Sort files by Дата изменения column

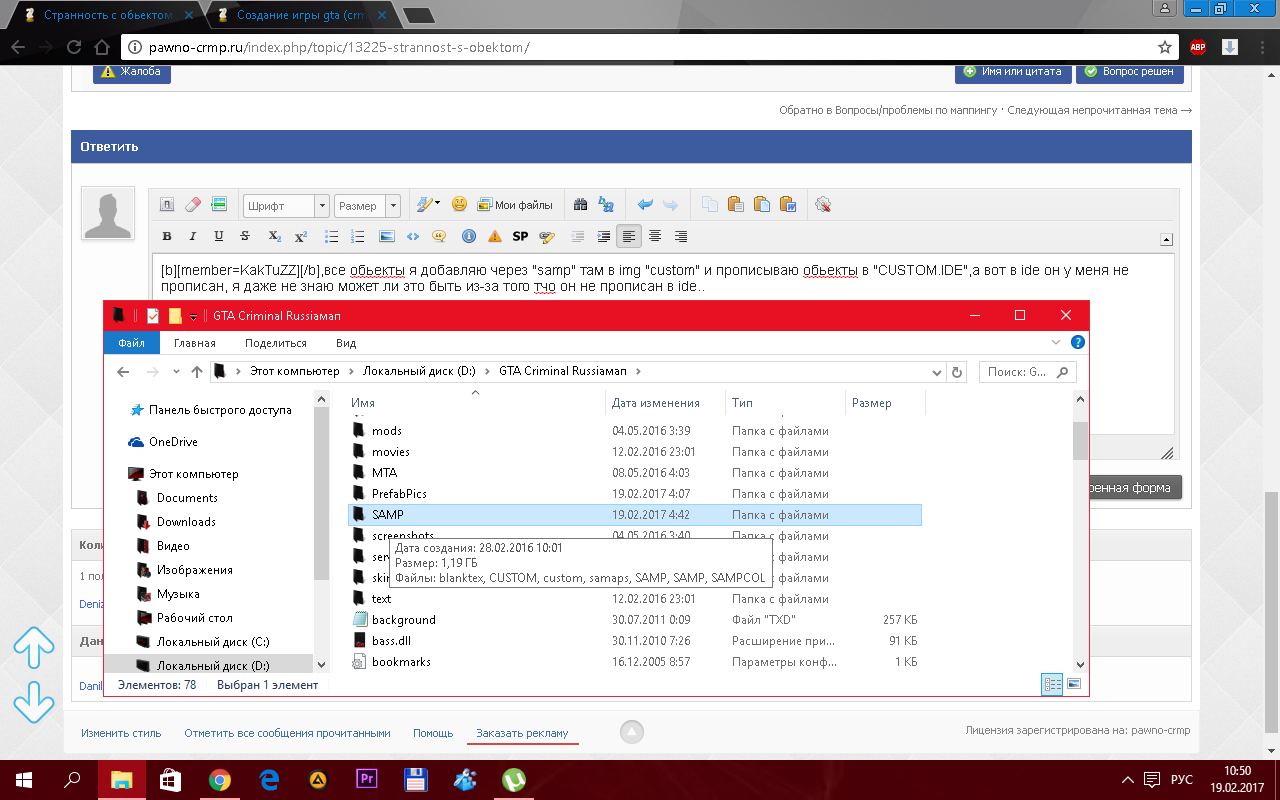(x=667, y=403)
